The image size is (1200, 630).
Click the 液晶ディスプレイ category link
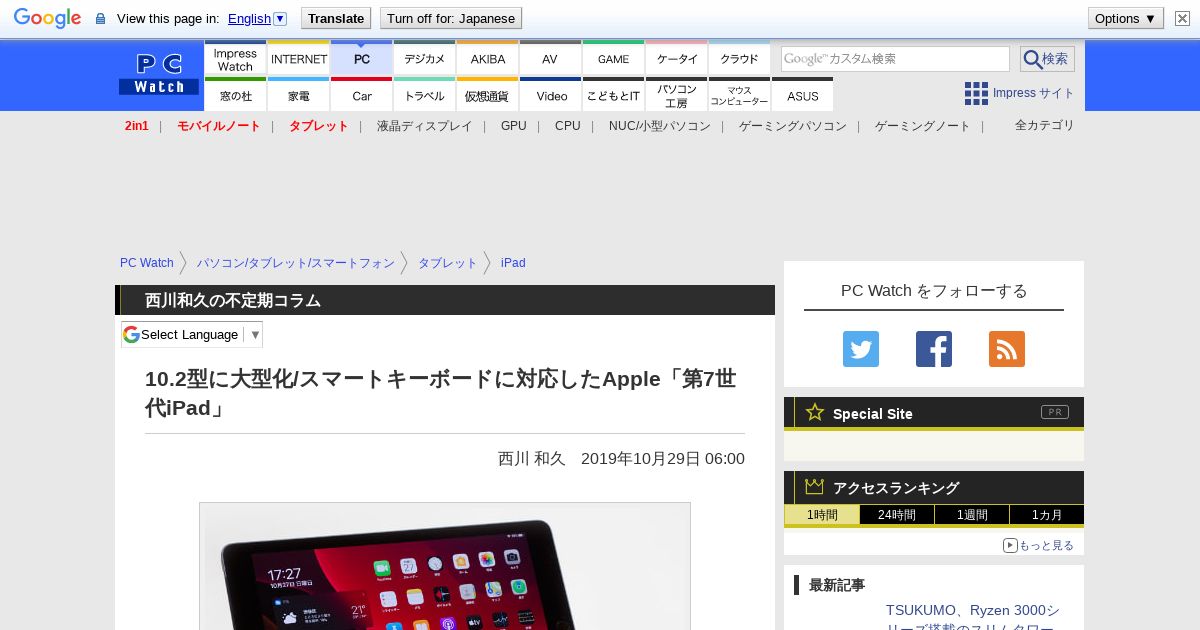pos(425,126)
